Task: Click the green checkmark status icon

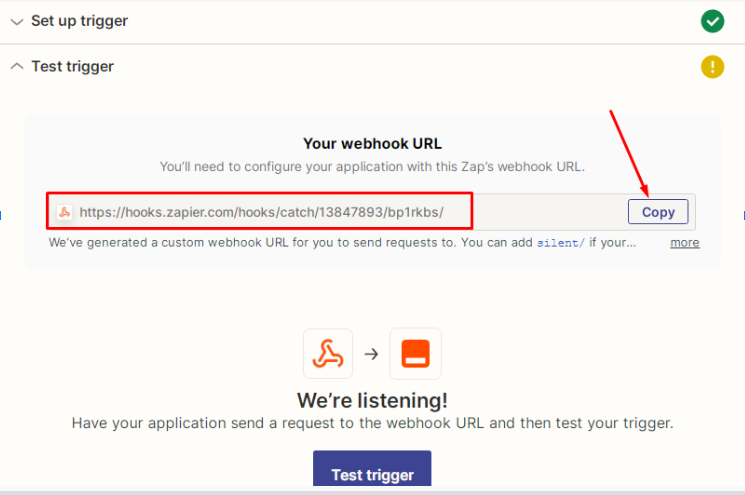Action: tap(712, 21)
